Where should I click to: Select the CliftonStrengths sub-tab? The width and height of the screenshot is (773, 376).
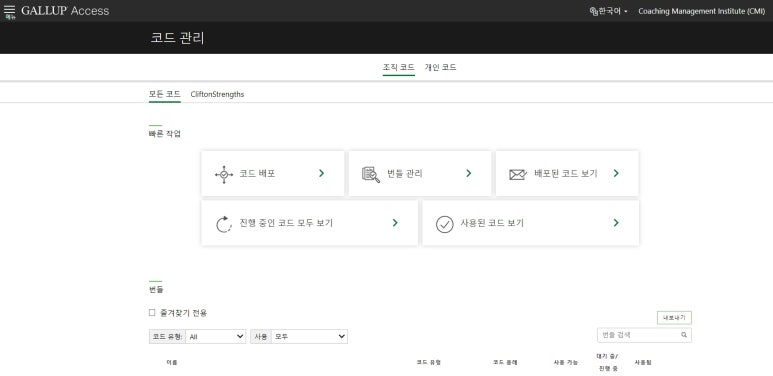click(x=217, y=94)
